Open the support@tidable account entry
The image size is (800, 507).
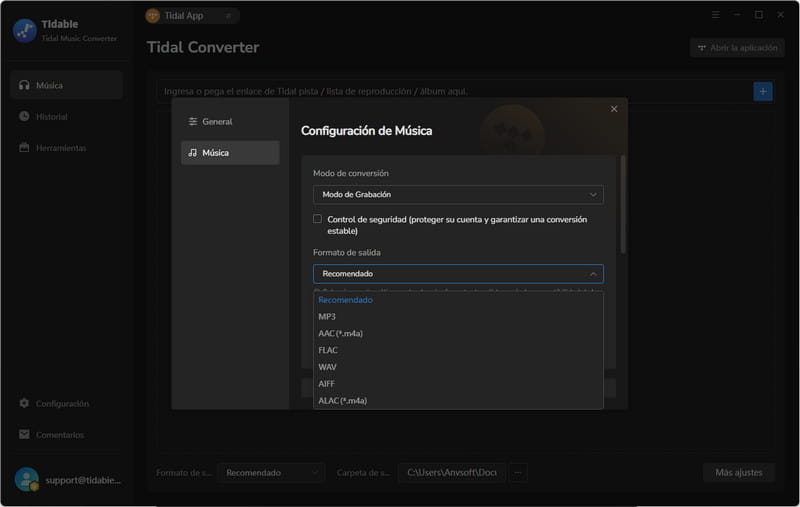(68, 480)
